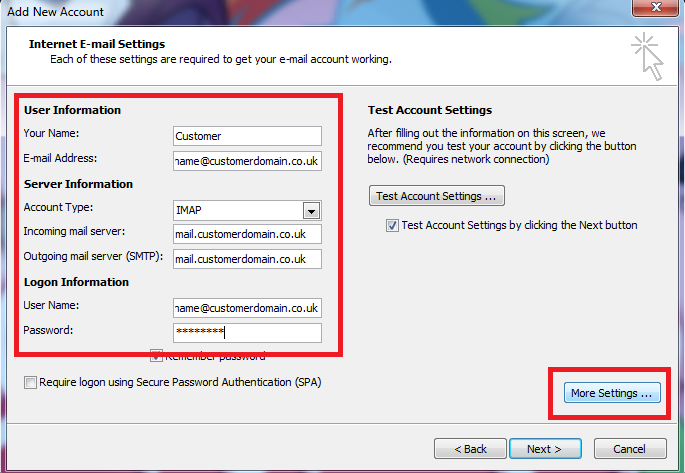
Task: Click the Outgoing mail server (SMTP) field
Action: click(x=246, y=259)
